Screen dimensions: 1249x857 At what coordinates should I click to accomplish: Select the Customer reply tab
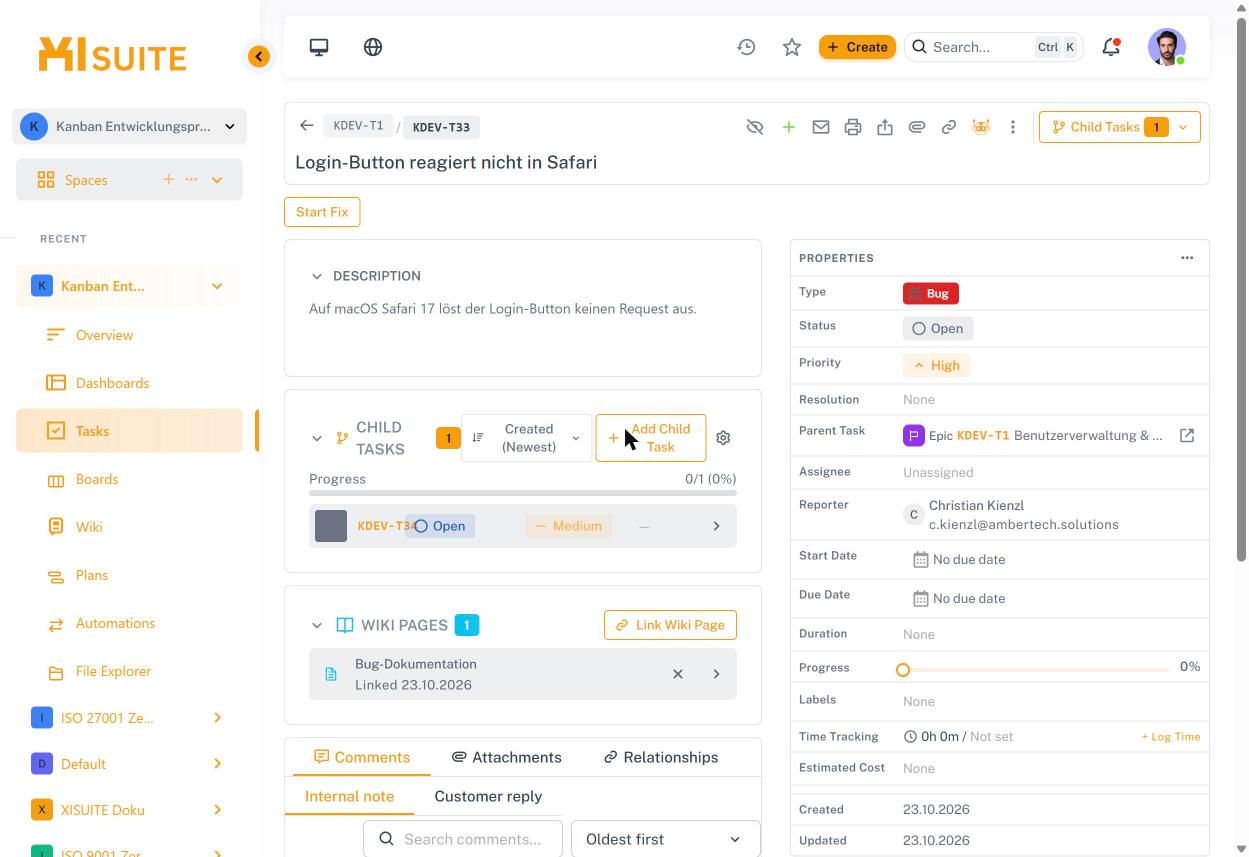(x=488, y=796)
